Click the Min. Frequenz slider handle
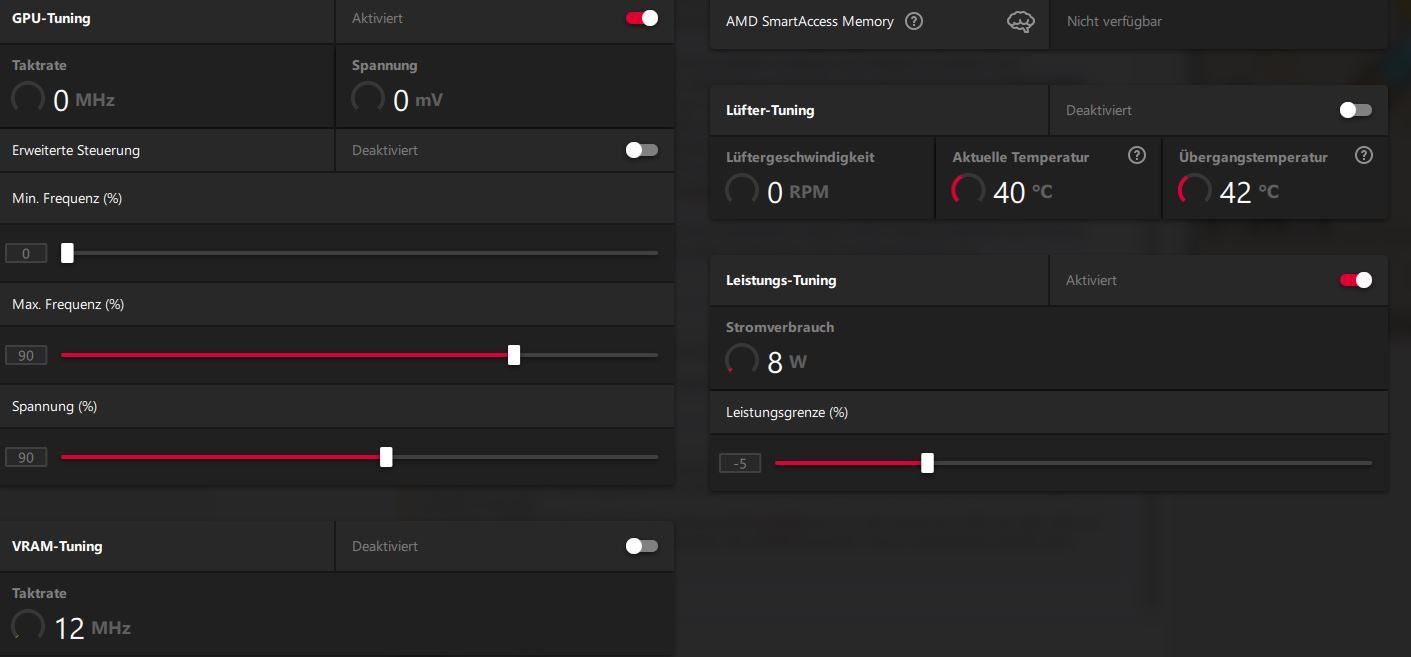The width and height of the screenshot is (1411, 657). pyautogui.click(x=67, y=253)
